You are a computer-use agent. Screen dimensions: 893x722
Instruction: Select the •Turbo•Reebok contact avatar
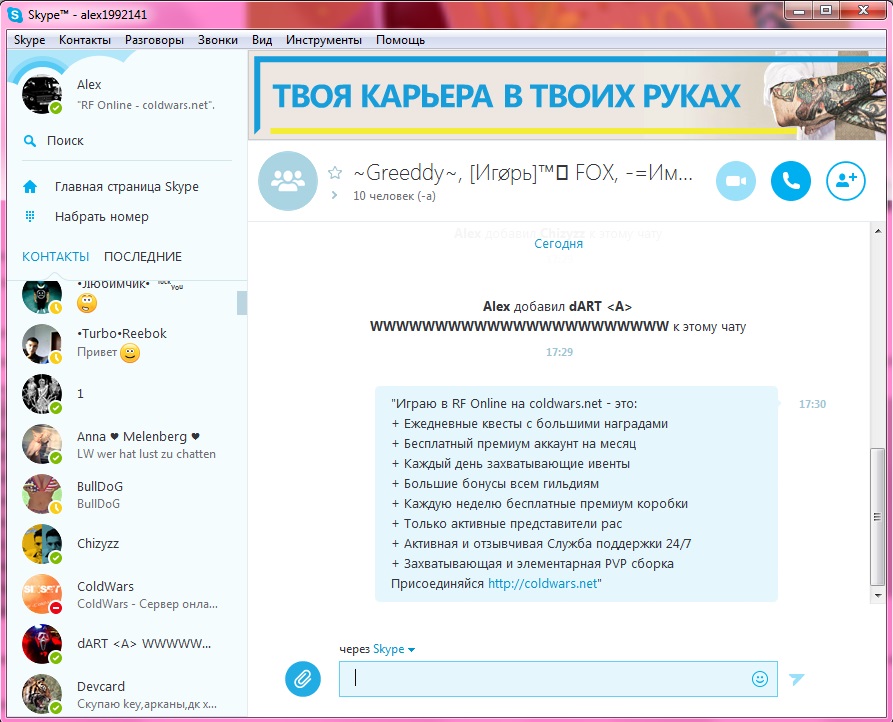pos(42,344)
